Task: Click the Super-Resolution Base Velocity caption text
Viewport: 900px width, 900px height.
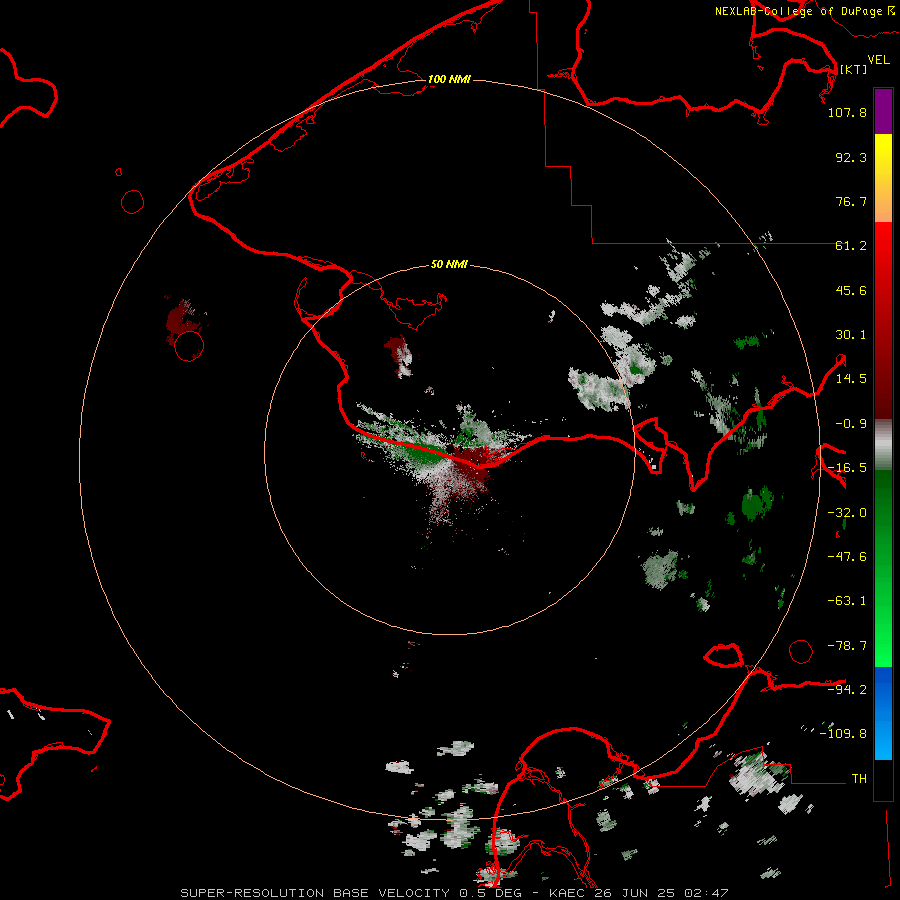Action: tap(455, 893)
